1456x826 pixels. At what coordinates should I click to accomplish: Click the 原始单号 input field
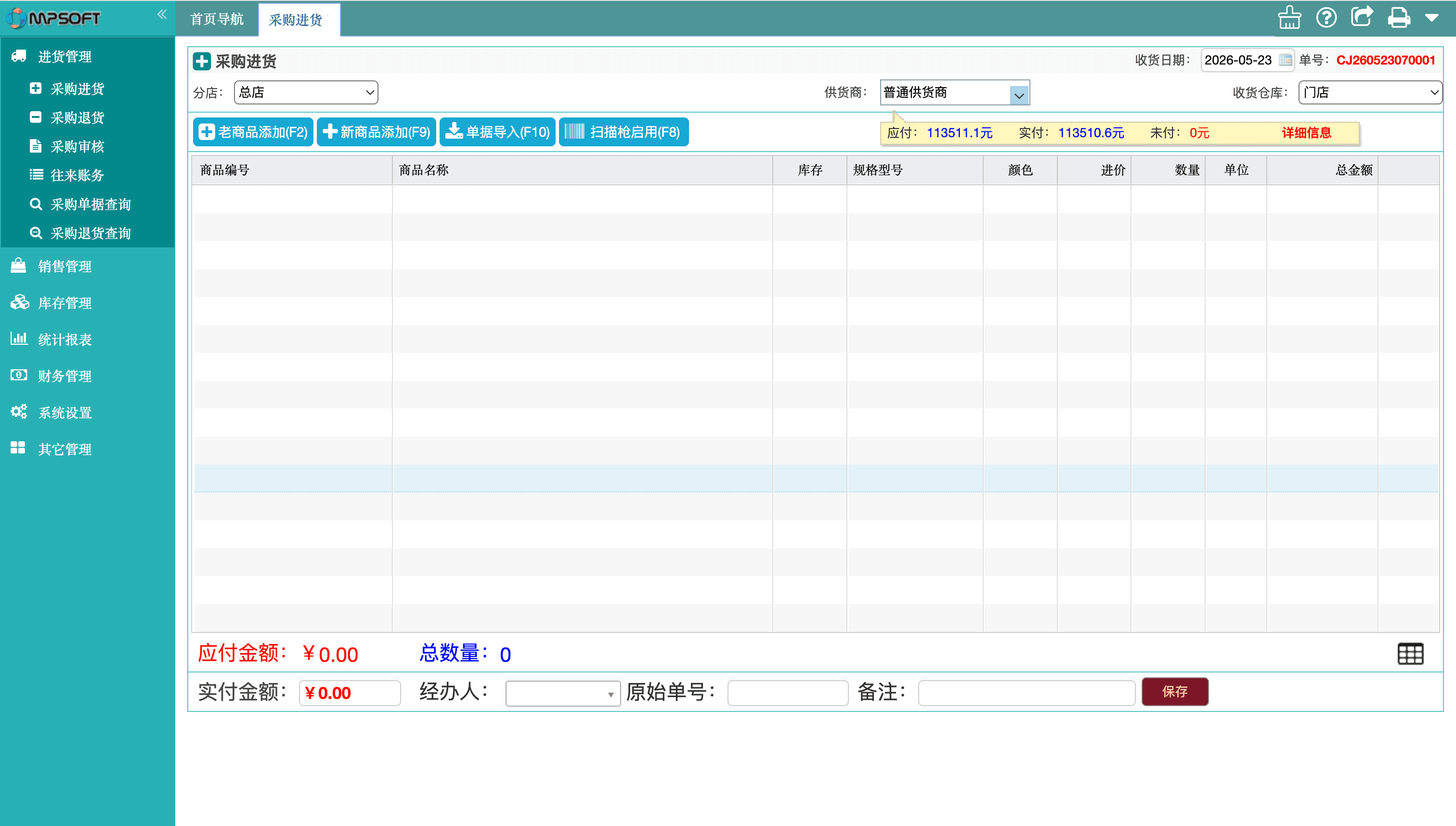tap(788, 693)
